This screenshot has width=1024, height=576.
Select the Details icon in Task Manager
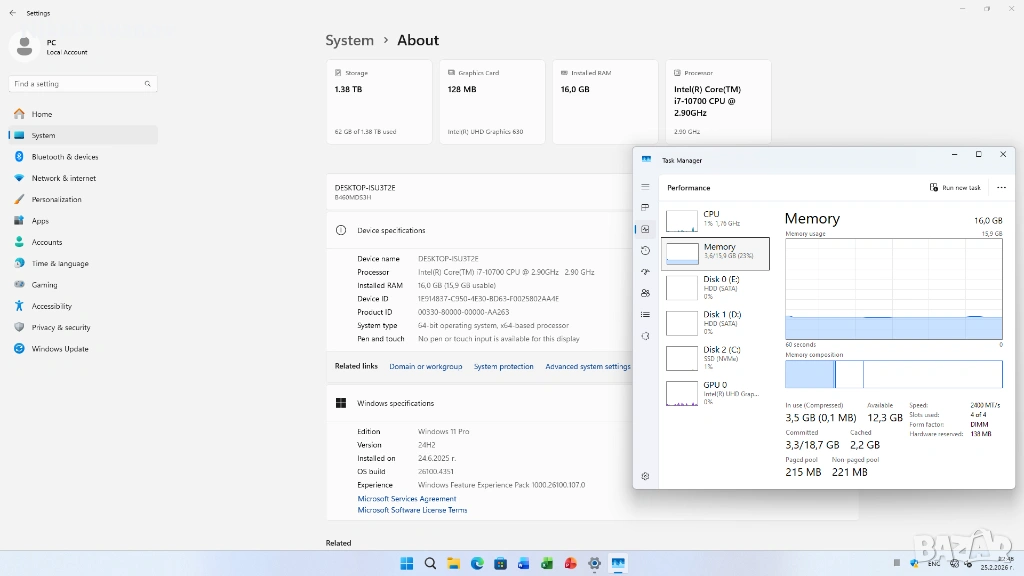coord(645,315)
